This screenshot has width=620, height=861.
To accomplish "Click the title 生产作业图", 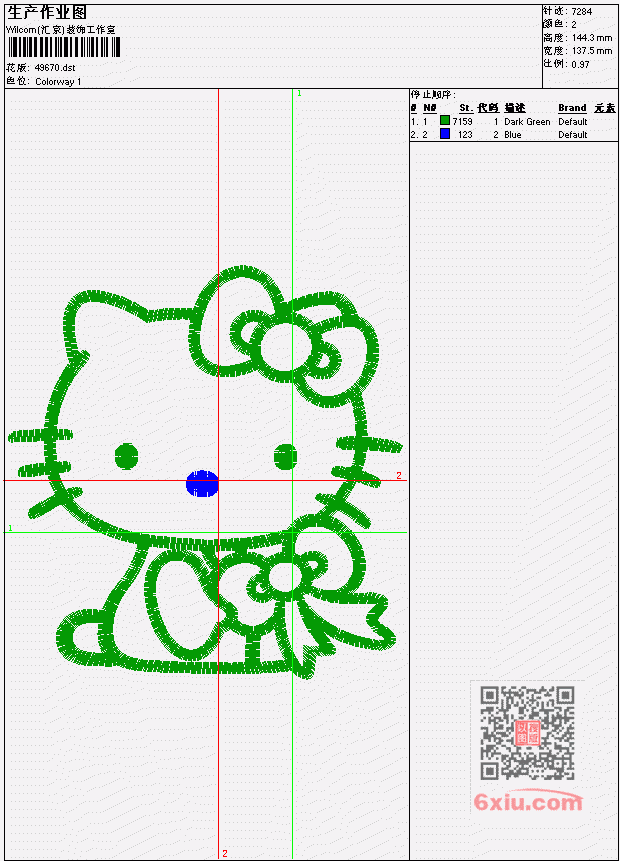I will tap(46, 13).
